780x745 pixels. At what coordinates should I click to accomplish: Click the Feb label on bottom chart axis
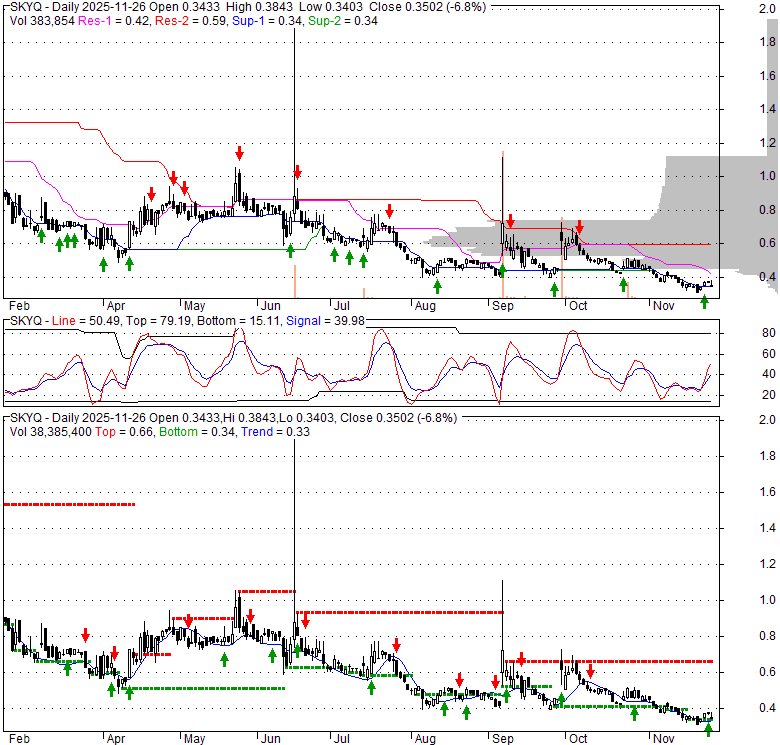coord(19,739)
